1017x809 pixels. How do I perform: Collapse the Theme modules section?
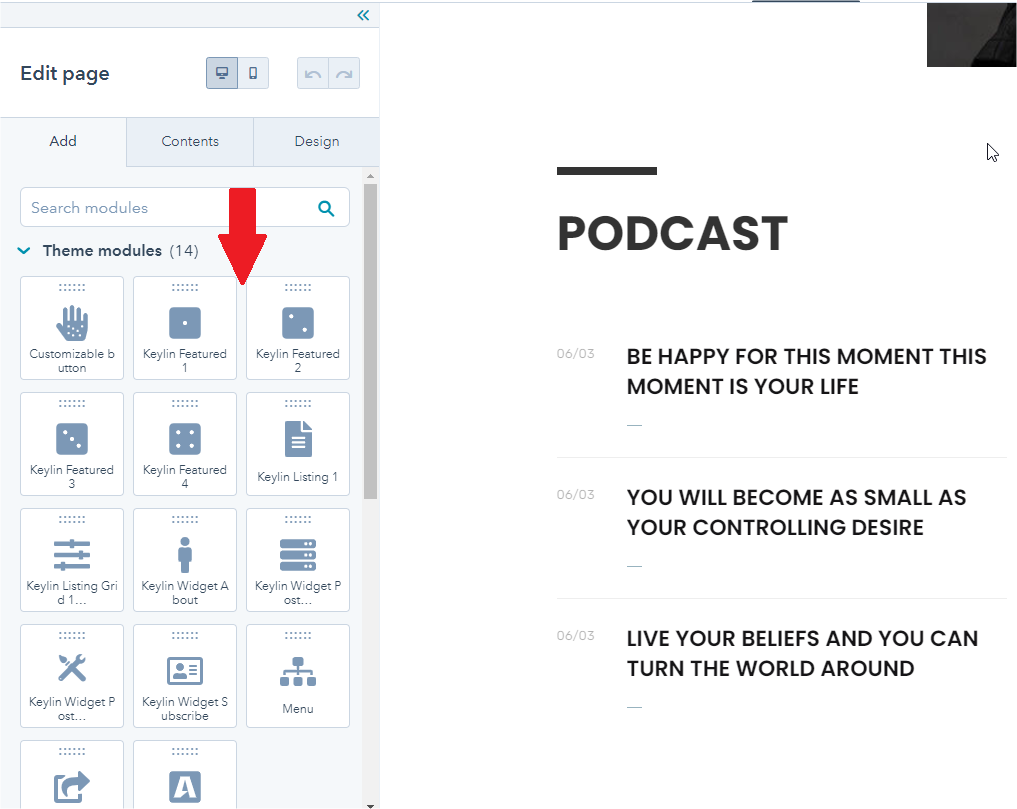pos(25,251)
